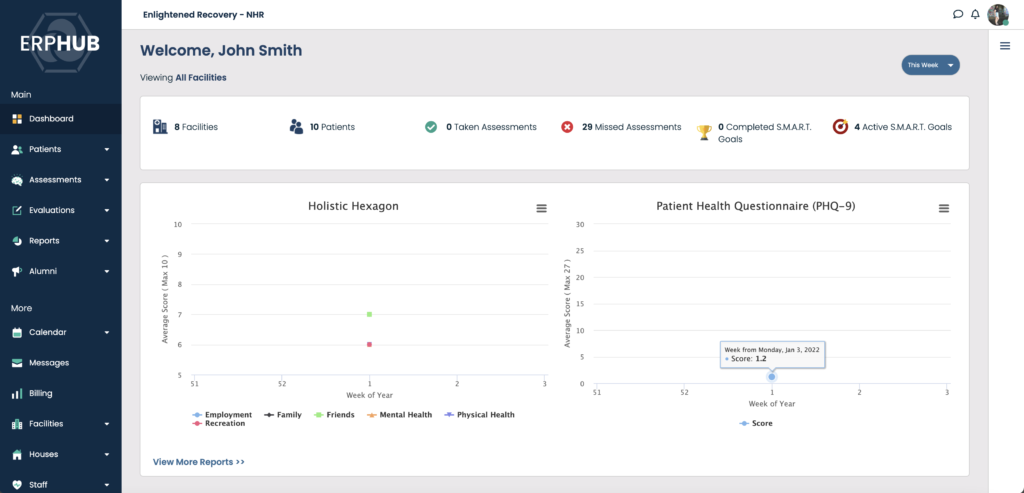Expand the Facilities sidebar submenu arrow
The width and height of the screenshot is (1024, 493).
point(106,424)
